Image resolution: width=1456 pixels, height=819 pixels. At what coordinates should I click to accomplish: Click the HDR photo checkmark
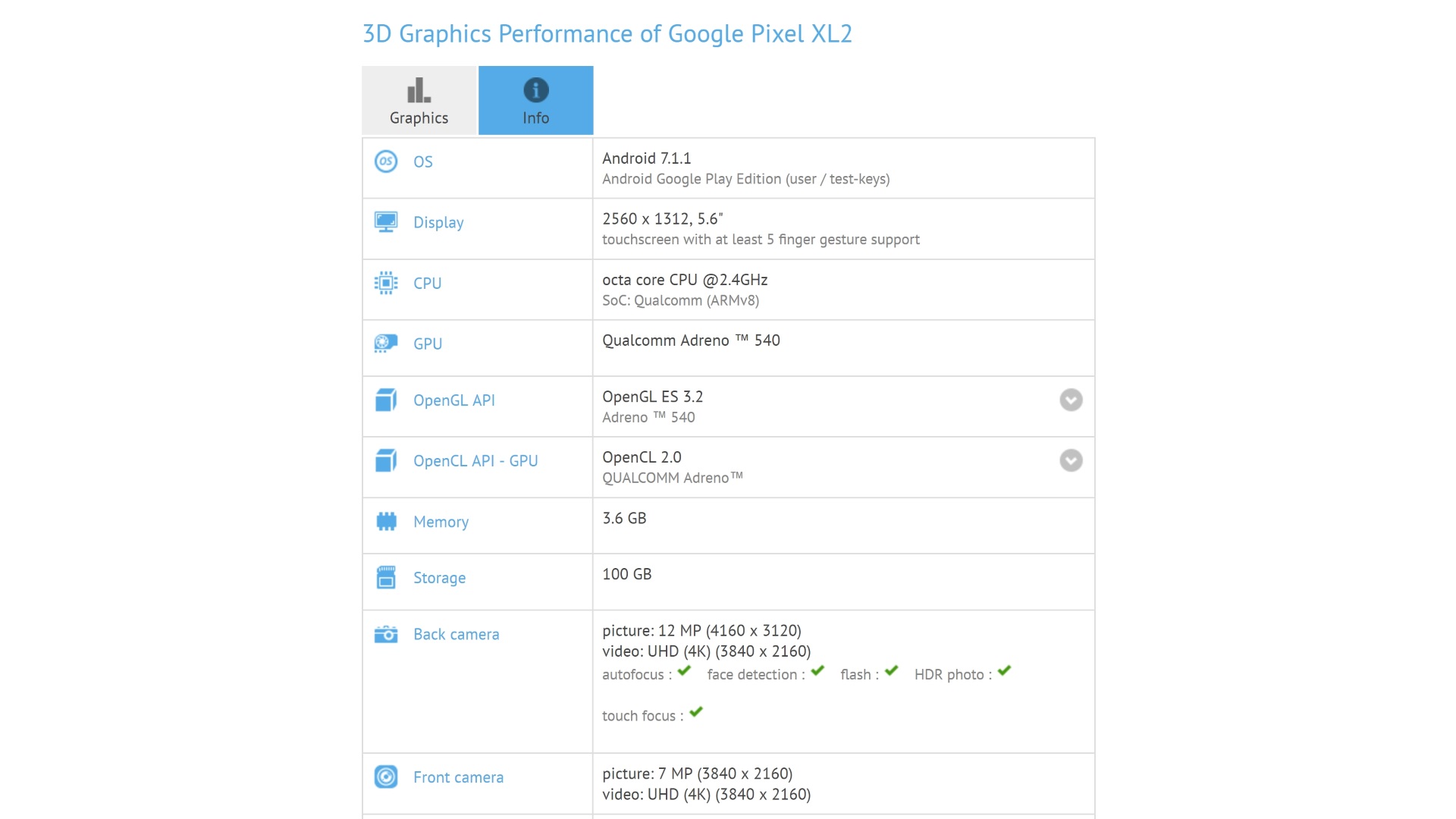[1005, 671]
